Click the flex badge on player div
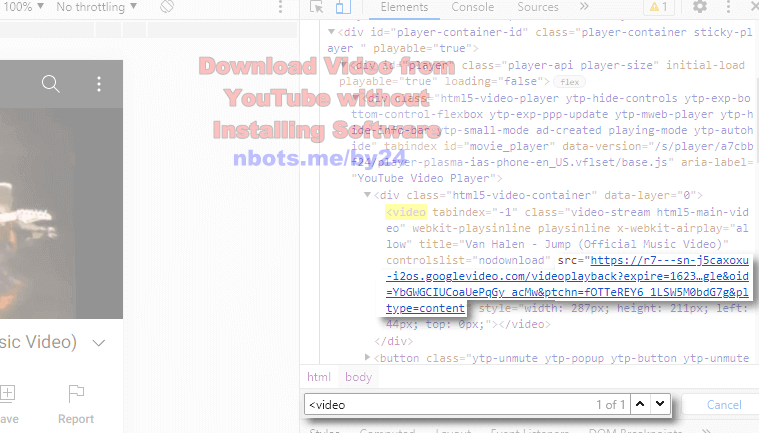759x433 pixels. (569, 82)
